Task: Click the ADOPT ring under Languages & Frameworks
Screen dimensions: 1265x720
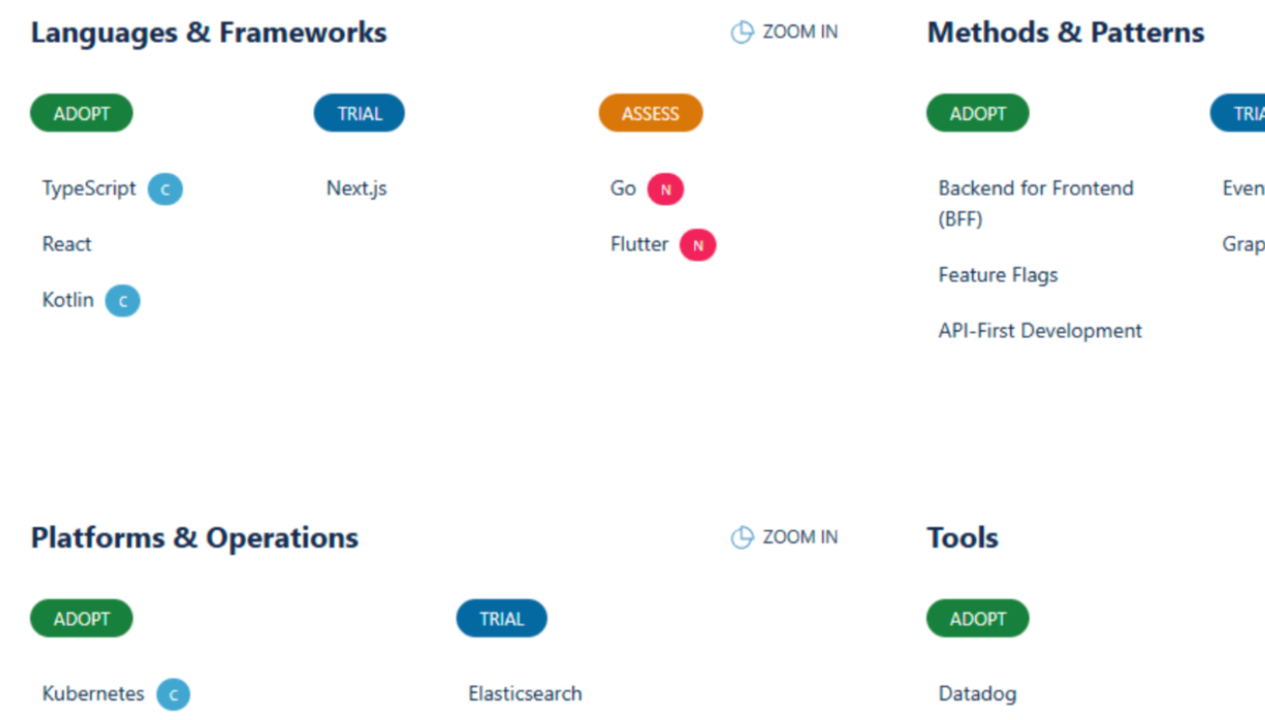Action: point(81,113)
